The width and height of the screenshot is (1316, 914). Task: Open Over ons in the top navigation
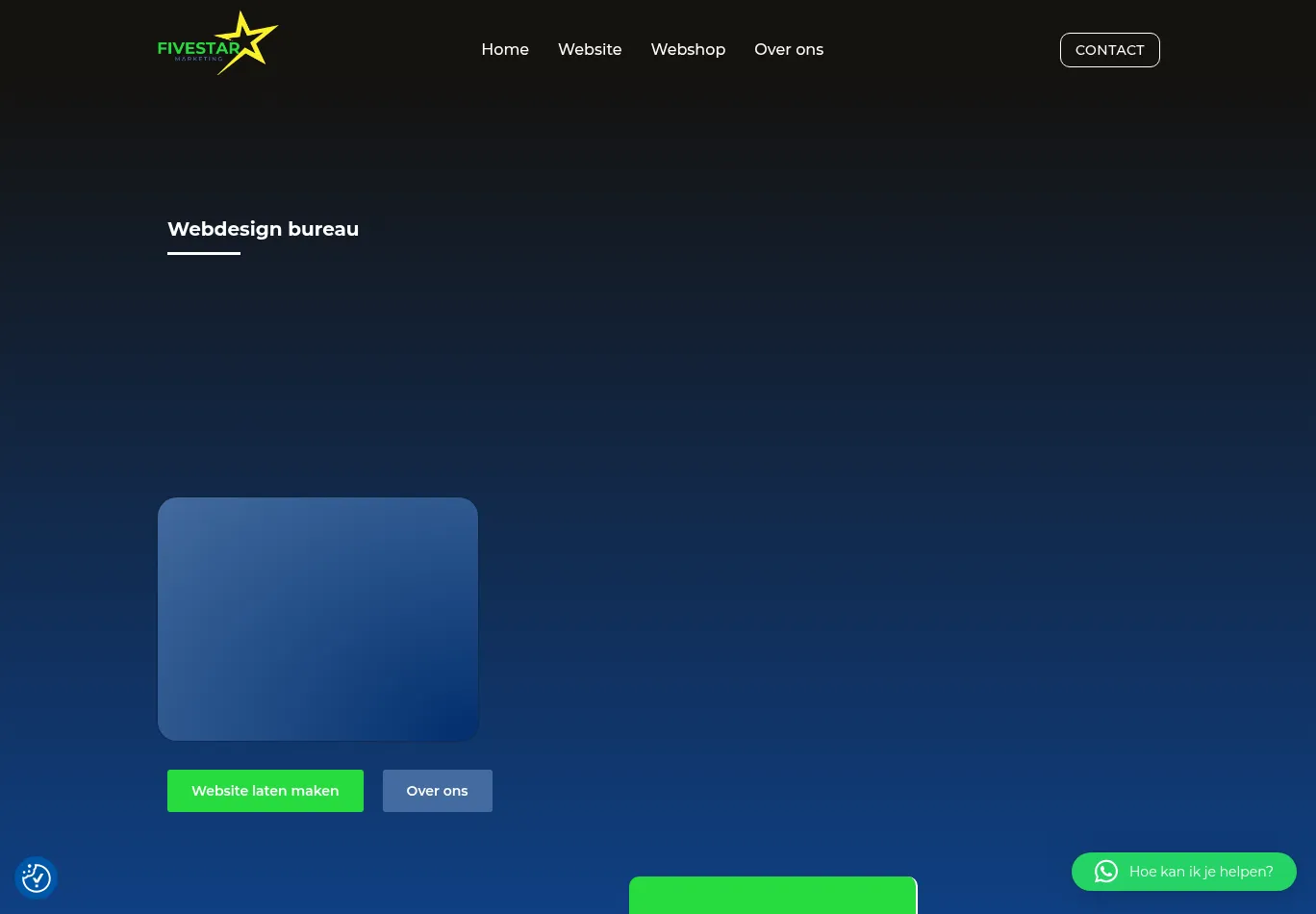[x=789, y=50]
